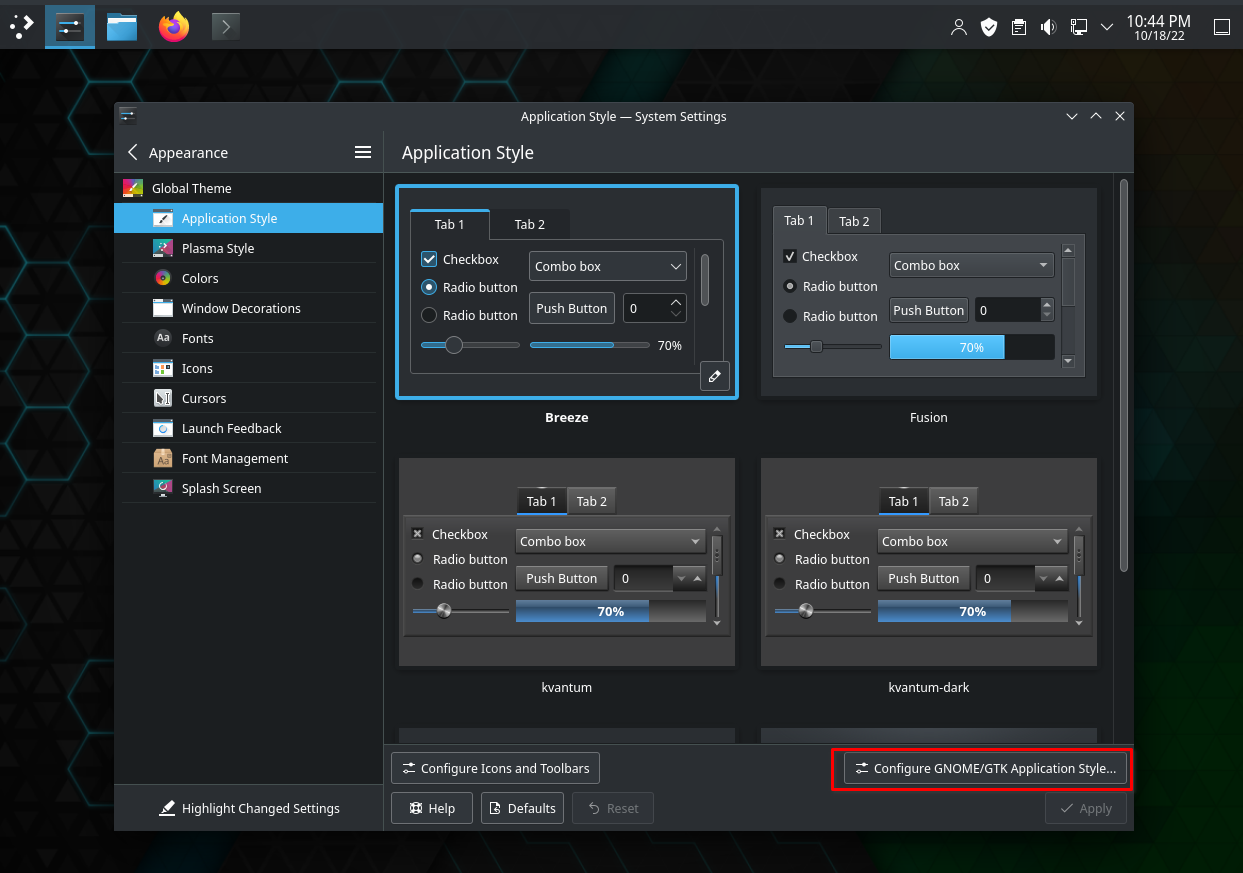
Task: Click Highlight Changed Settings
Action: [x=249, y=808]
